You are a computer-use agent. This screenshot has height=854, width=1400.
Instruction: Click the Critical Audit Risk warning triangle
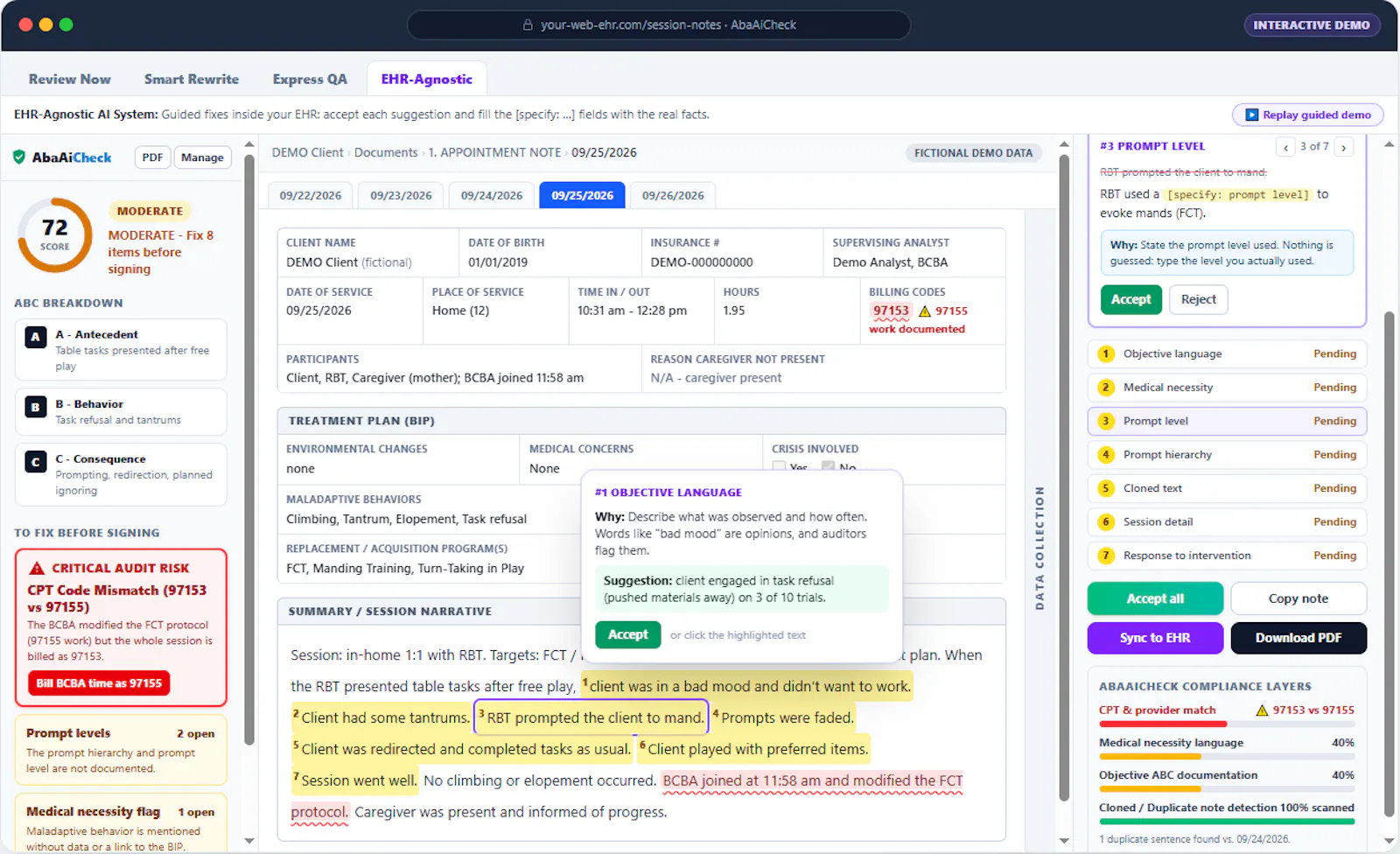point(37,568)
